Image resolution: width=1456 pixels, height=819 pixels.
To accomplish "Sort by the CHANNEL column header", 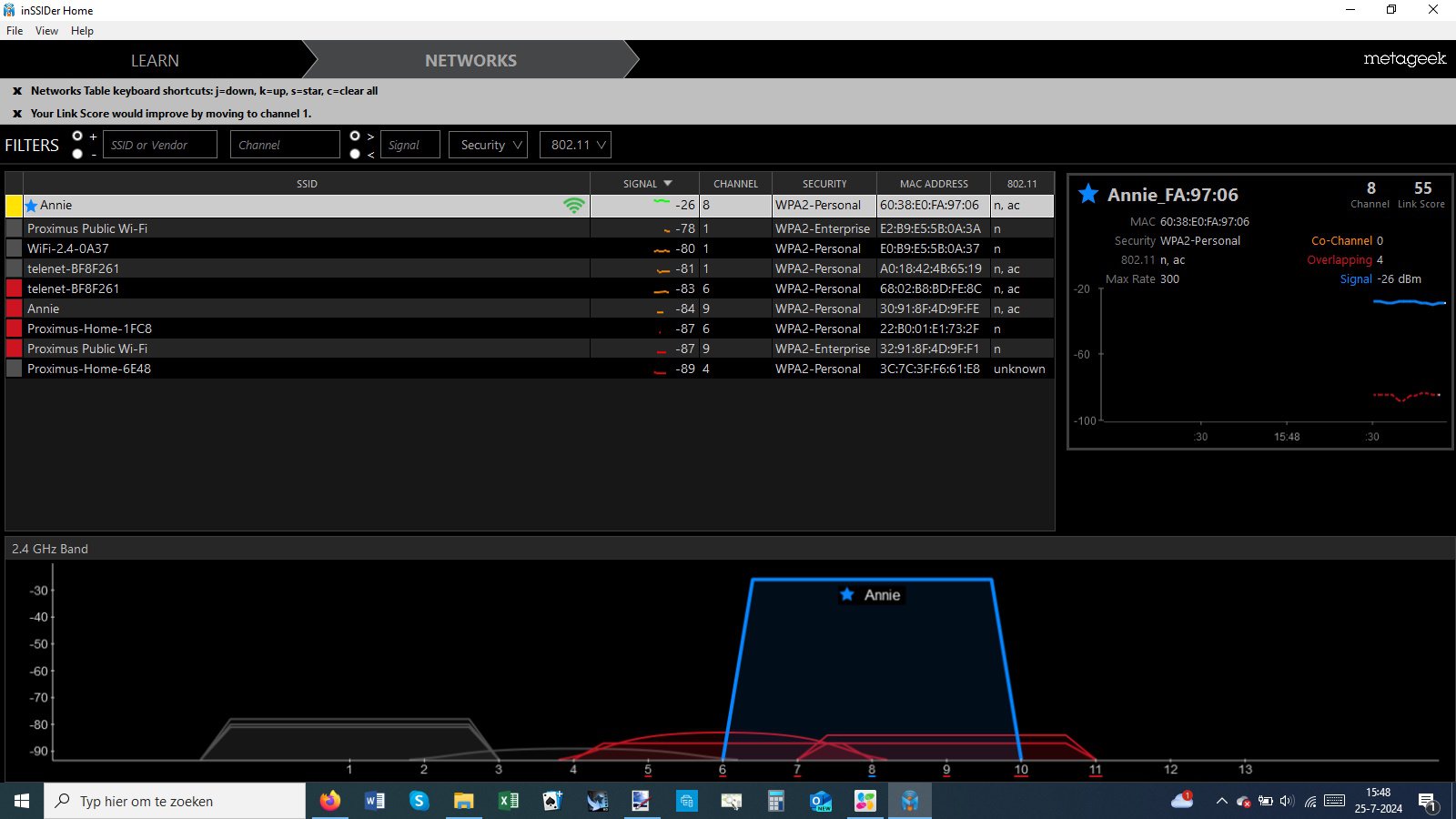I will [x=735, y=184].
